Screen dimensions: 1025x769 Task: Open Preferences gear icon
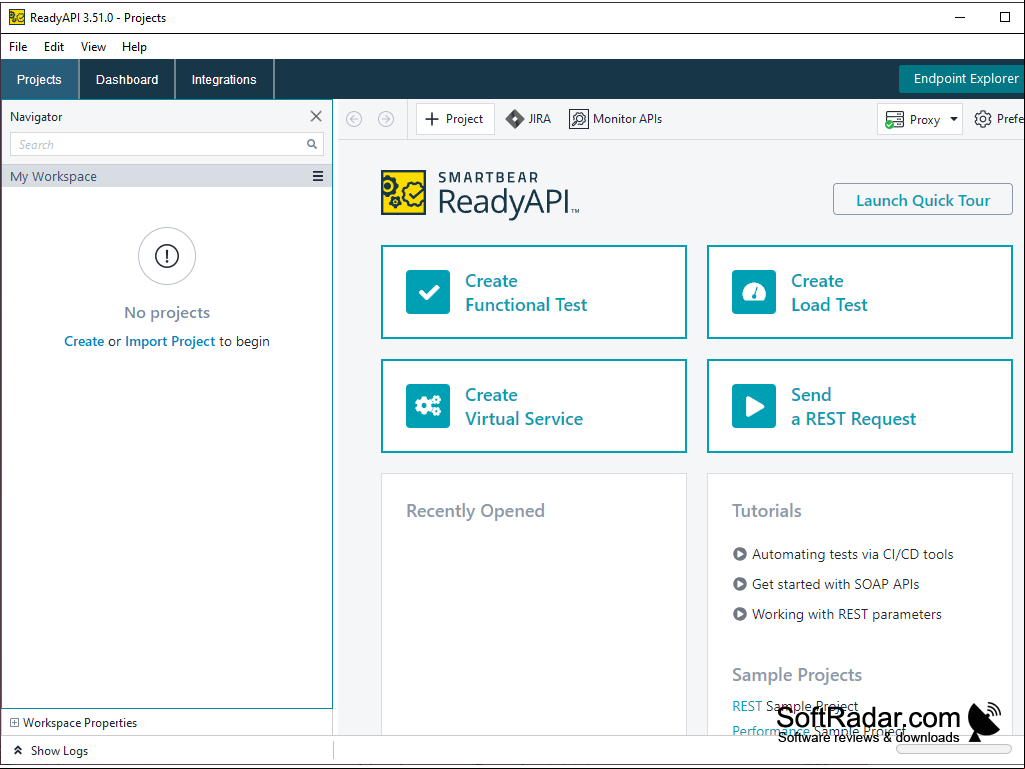(x=983, y=119)
